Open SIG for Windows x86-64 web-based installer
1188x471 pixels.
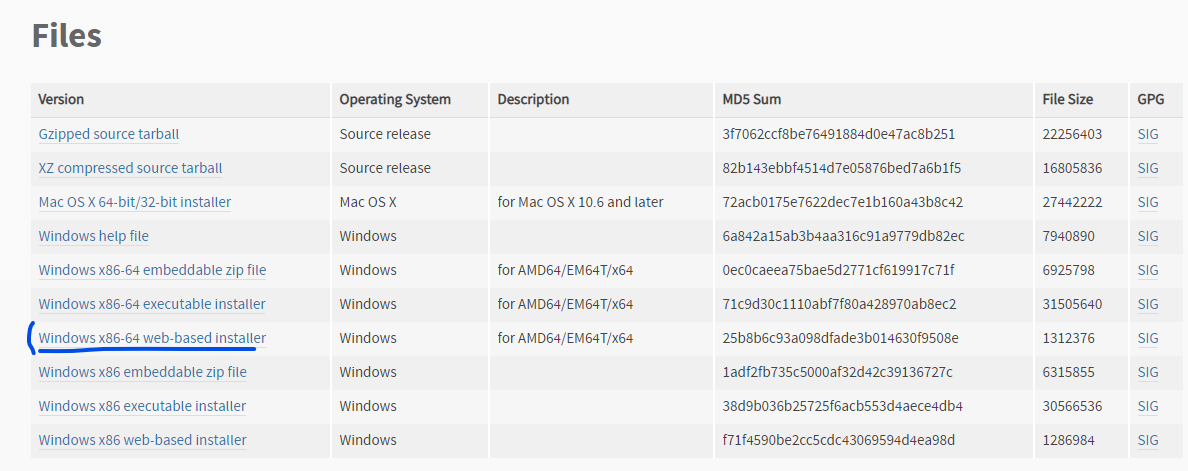click(x=1148, y=338)
